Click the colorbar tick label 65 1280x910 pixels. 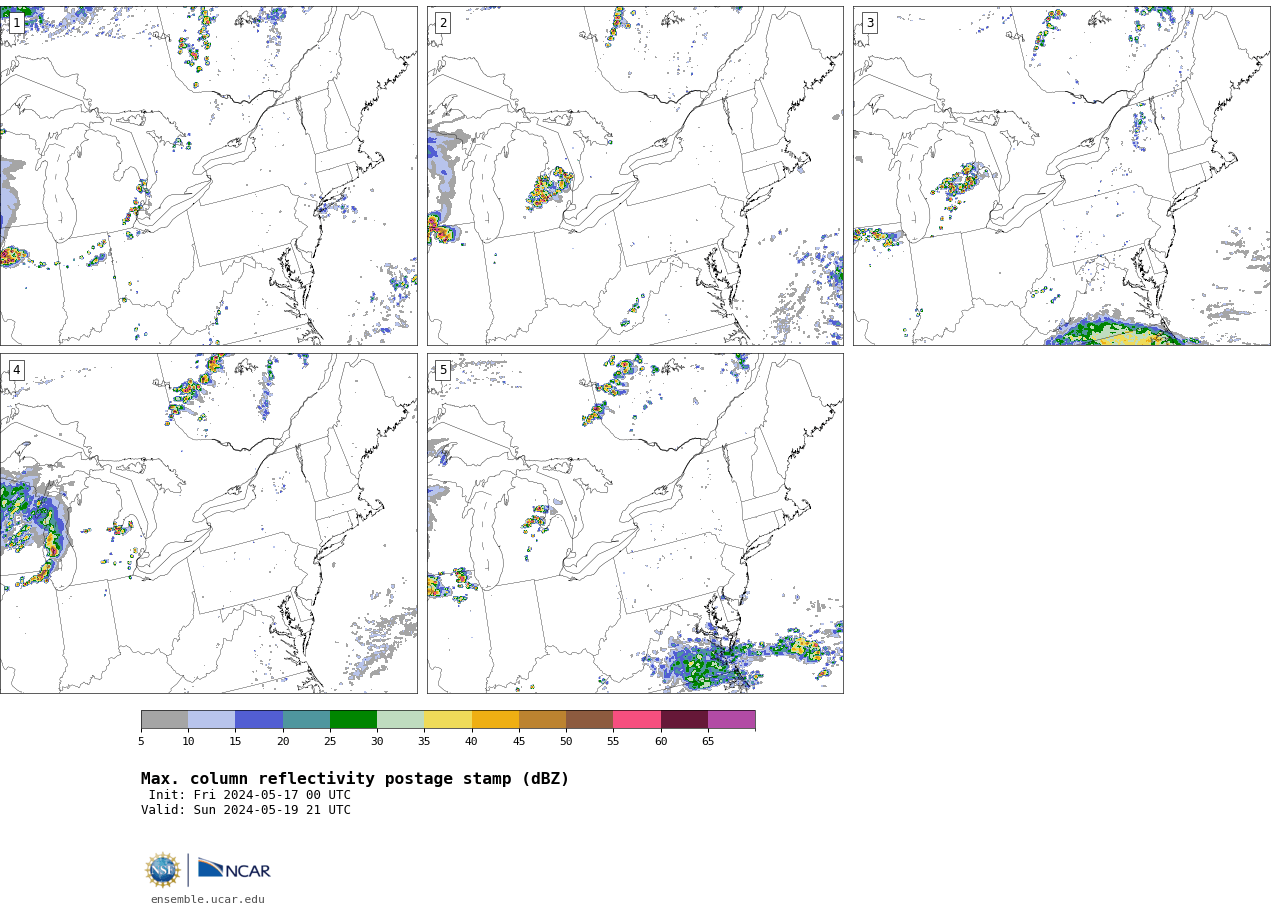[x=708, y=742]
